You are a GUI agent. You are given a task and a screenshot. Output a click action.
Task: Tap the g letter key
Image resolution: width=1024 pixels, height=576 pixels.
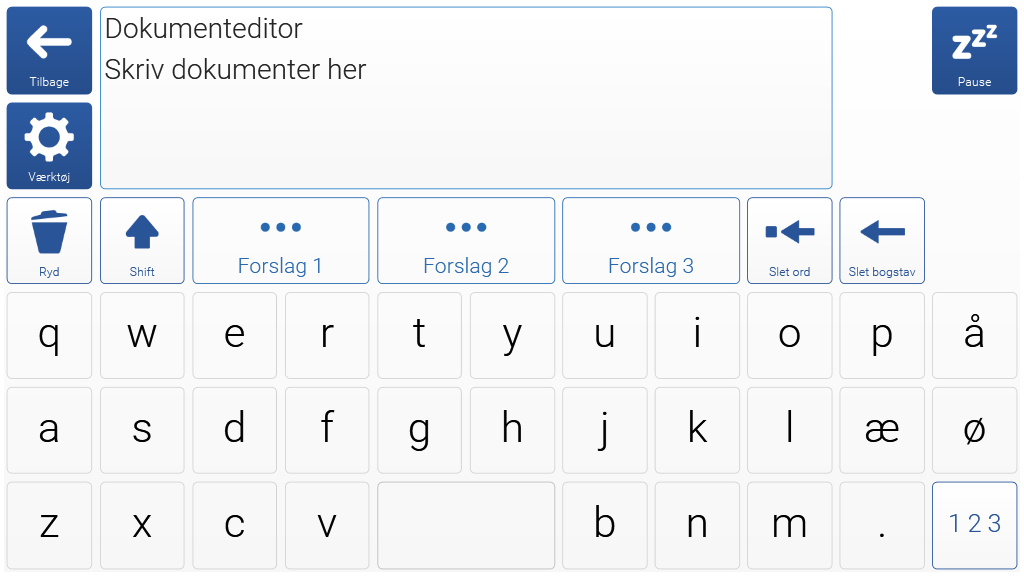tap(419, 430)
